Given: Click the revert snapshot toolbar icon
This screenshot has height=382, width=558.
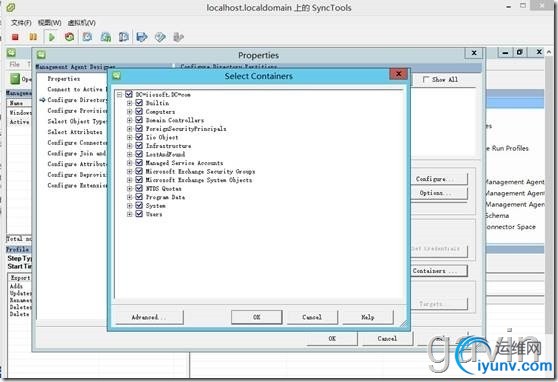Looking at the screenshot, I should click(x=106, y=37).
